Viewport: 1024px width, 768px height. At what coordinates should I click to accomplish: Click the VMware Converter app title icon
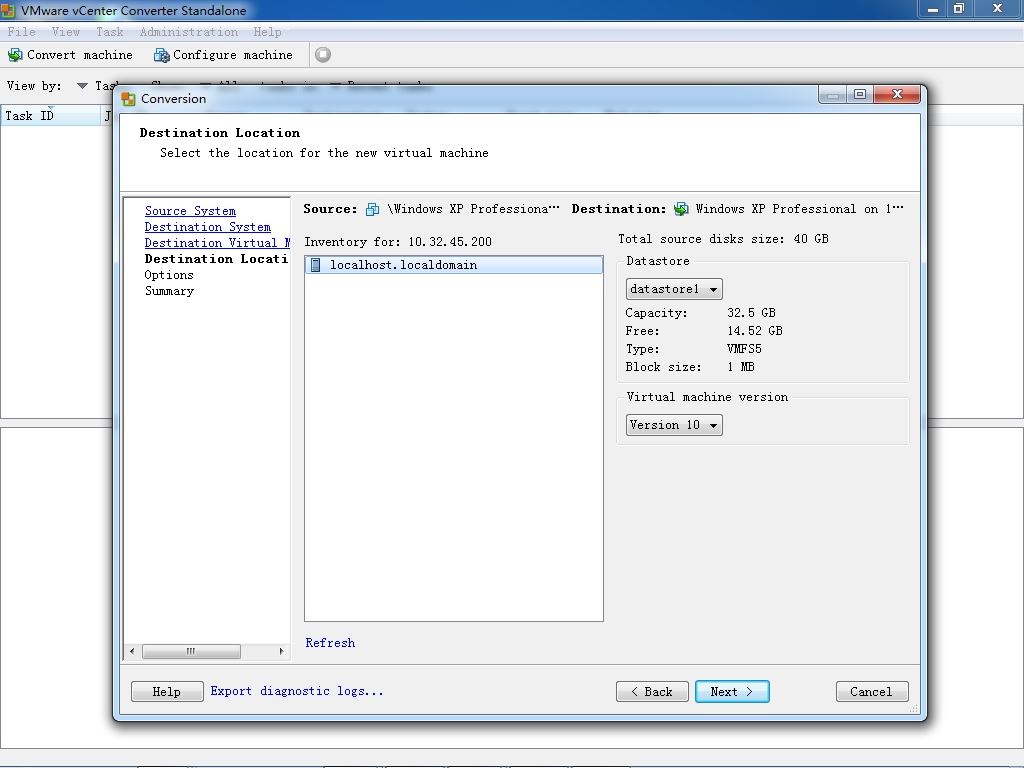click(8, 10)
